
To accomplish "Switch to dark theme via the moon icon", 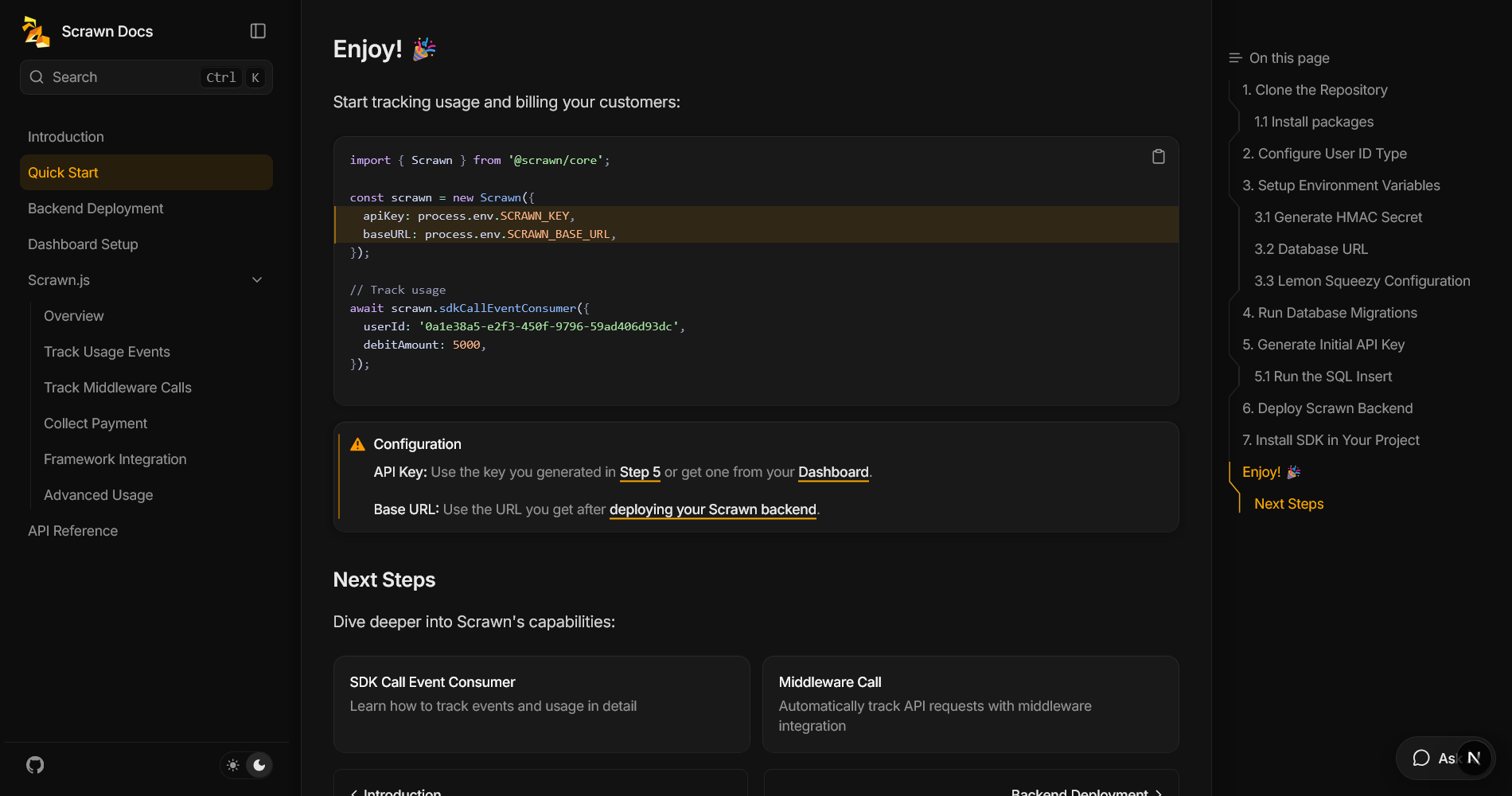I will click(x=259, y=765).
